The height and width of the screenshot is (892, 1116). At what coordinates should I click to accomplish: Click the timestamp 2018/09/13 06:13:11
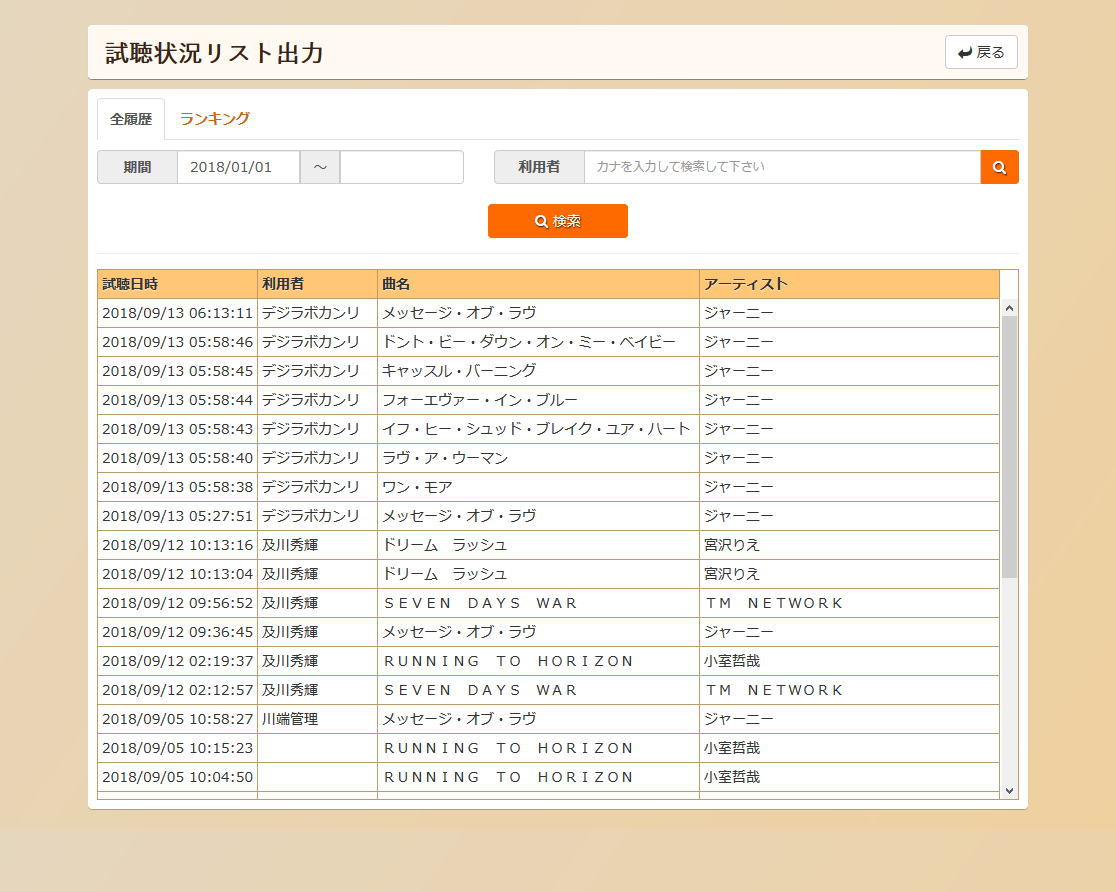[x=177, y=313]
